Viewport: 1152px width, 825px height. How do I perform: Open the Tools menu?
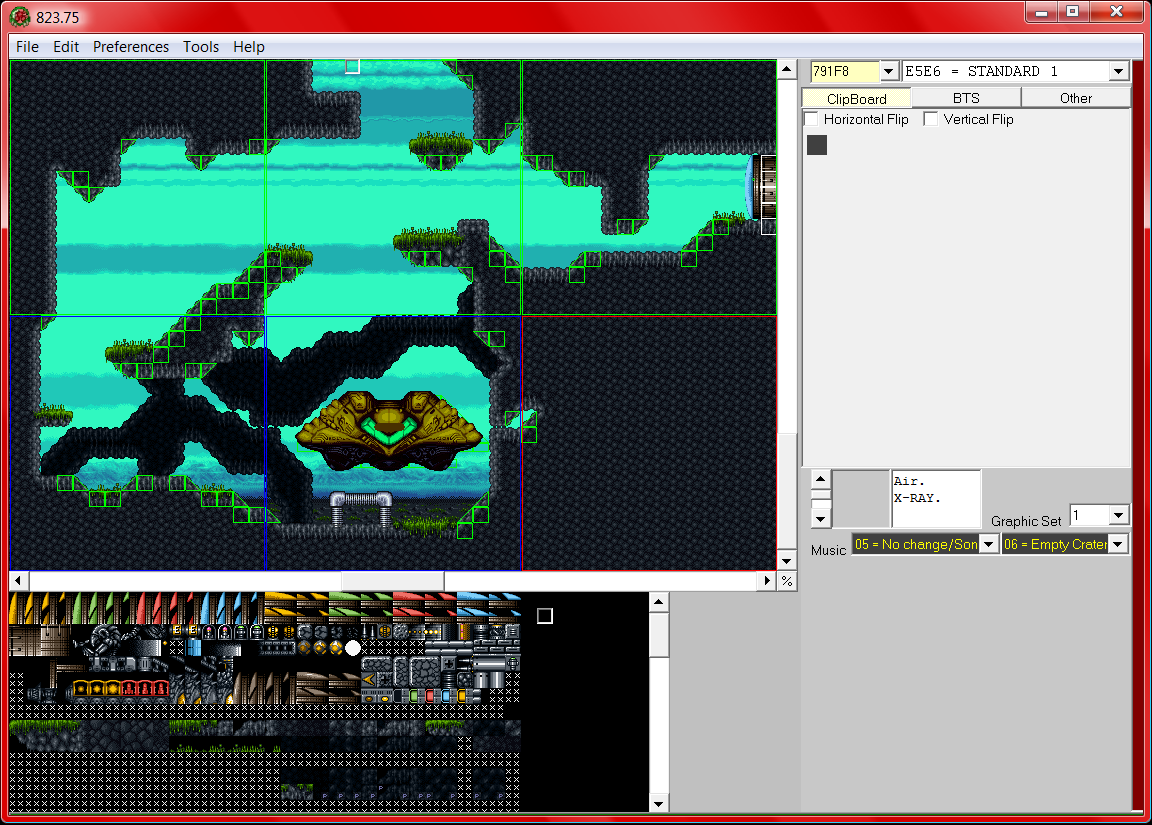point(201,47)
